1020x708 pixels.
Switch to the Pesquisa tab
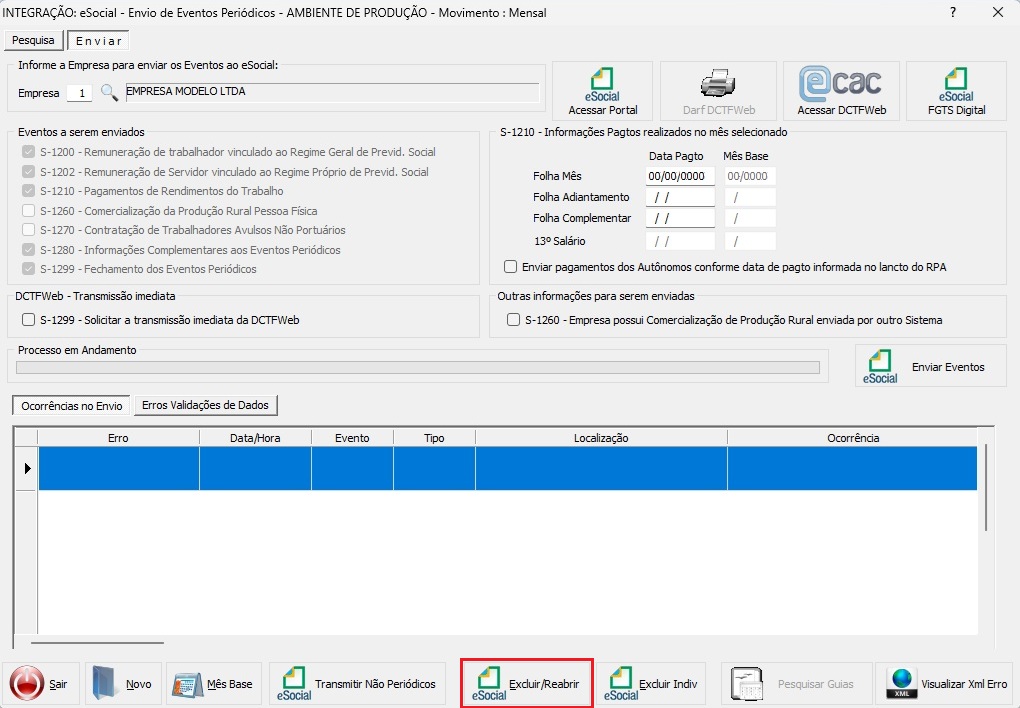click(33, 41)
